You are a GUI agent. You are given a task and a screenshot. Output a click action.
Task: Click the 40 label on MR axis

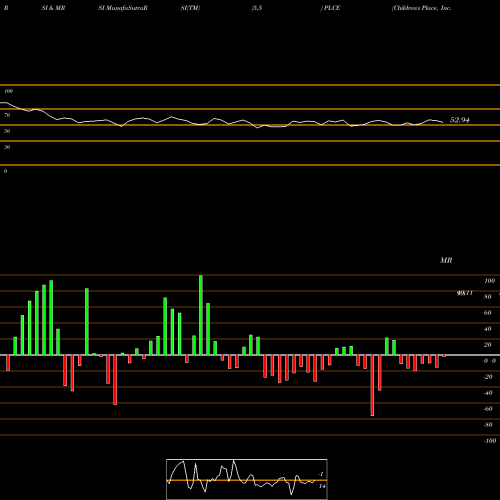pyautogui.click(x=487, y=329)
